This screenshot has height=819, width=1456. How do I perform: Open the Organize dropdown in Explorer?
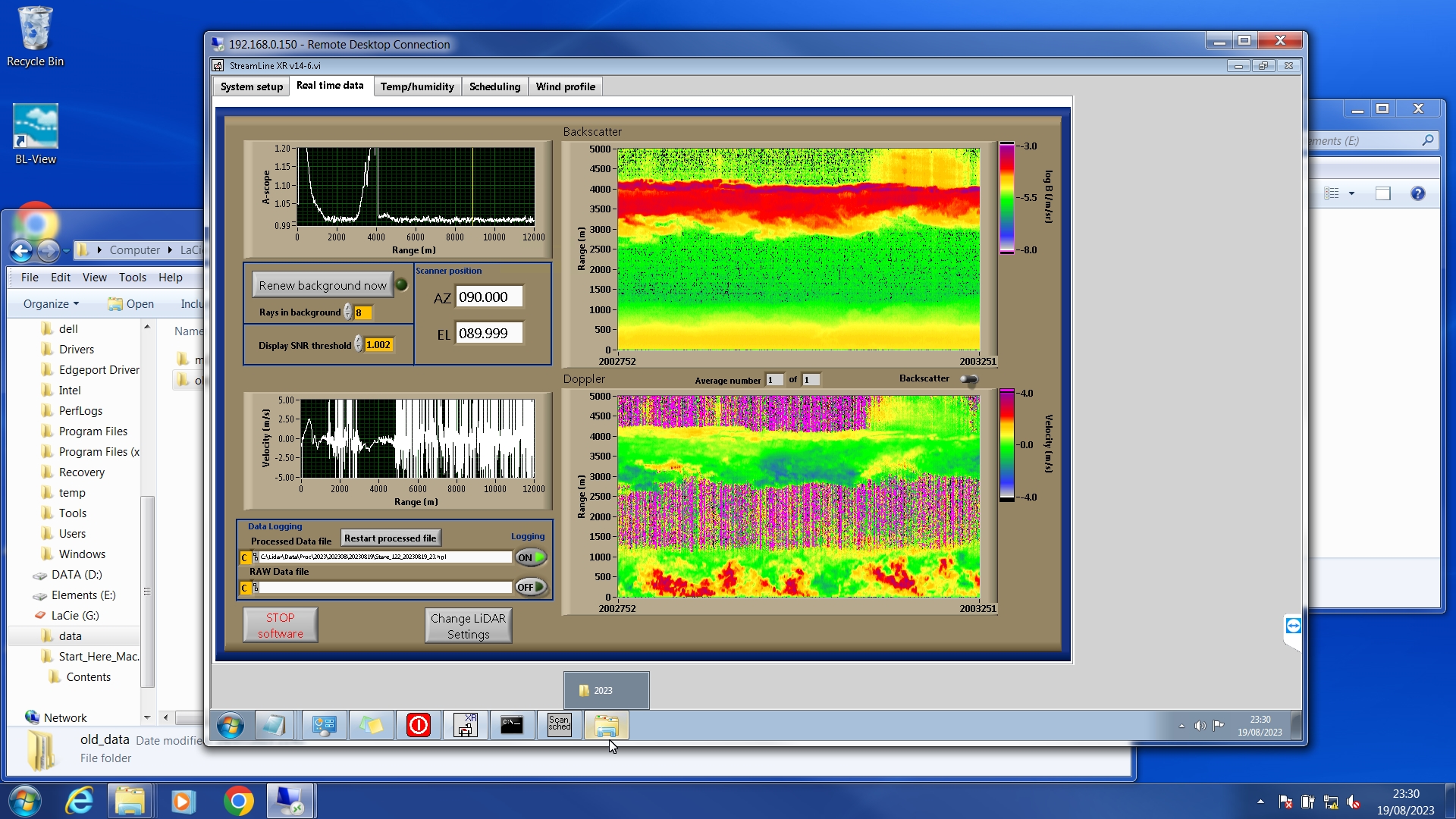(x=51, y=304)
